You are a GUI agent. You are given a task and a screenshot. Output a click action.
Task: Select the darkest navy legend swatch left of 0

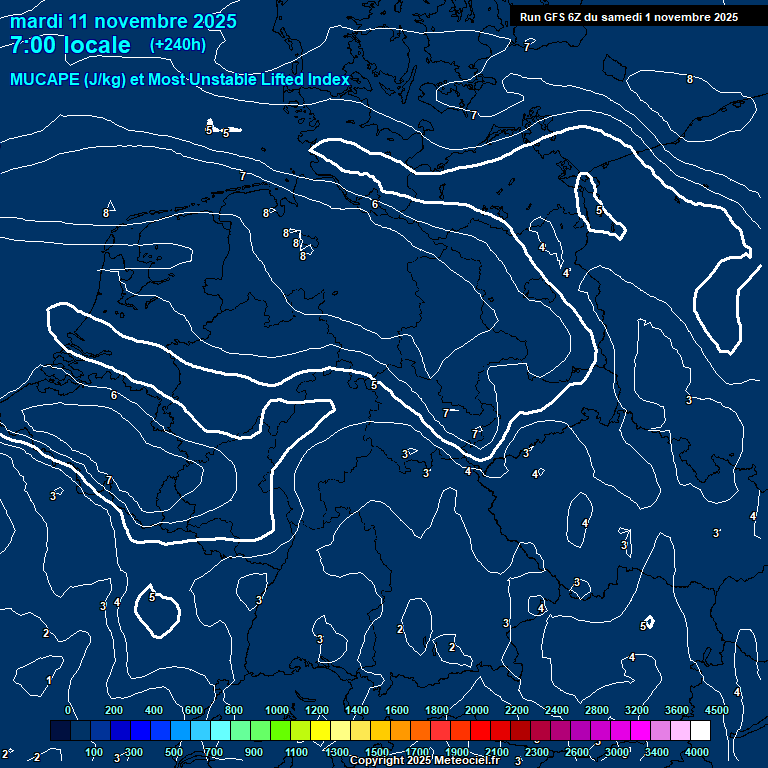pyautogui.click(x=60, y=730)
